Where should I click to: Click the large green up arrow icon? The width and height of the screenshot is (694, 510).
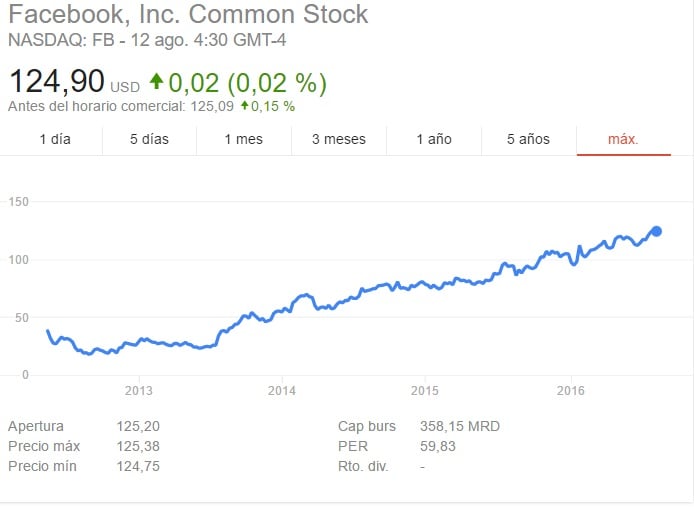(x=156, y=80)
